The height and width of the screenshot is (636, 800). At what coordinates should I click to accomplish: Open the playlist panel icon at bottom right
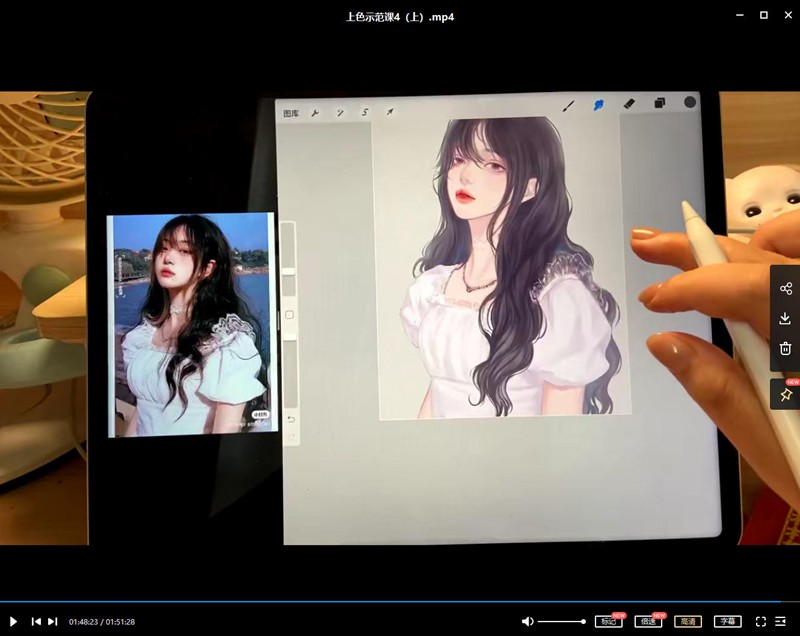[x=781, y=620]
